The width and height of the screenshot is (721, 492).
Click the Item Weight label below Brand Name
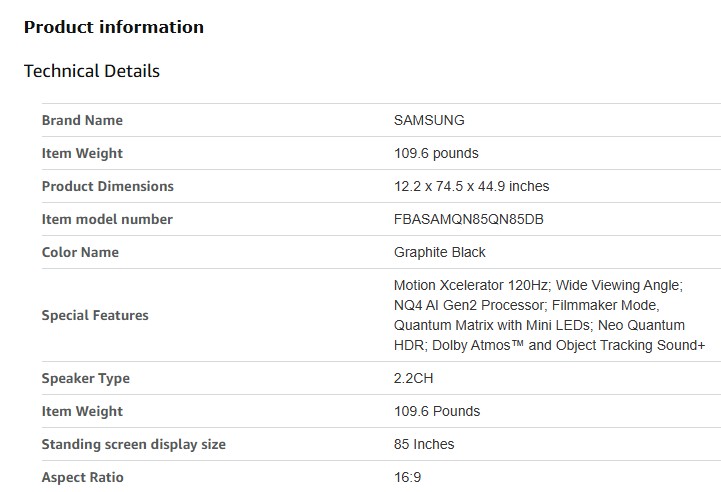pos(82,153)
